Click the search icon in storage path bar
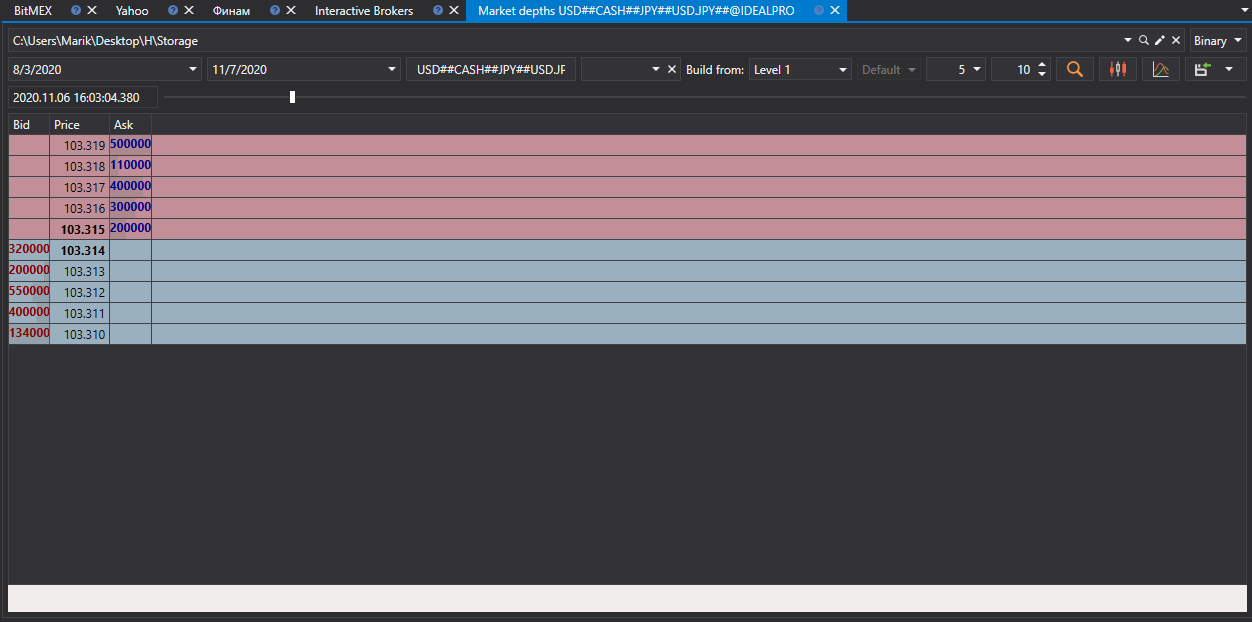 pos(1143,41)
